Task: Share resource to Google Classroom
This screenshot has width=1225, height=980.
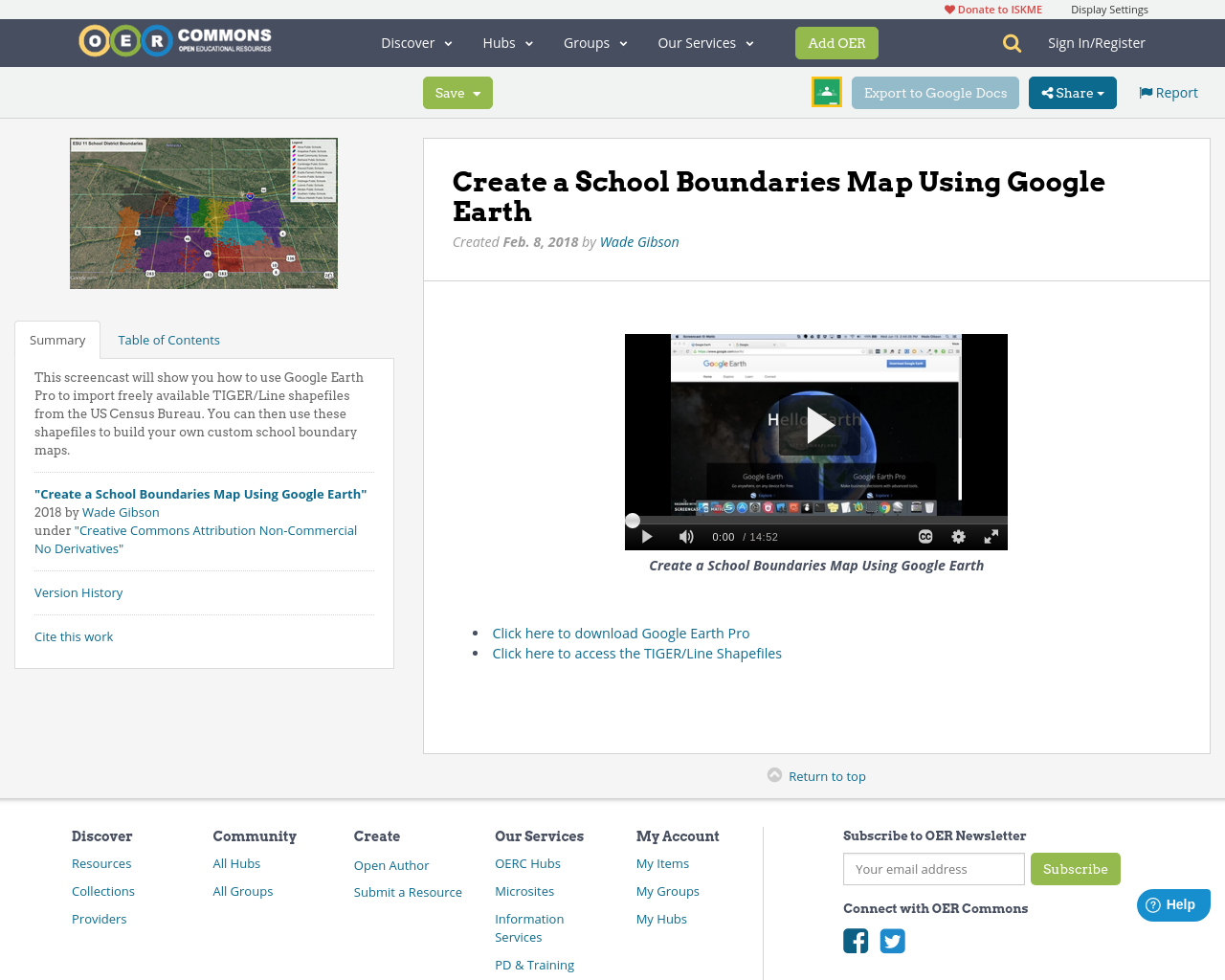Action: tap(826, 92)
